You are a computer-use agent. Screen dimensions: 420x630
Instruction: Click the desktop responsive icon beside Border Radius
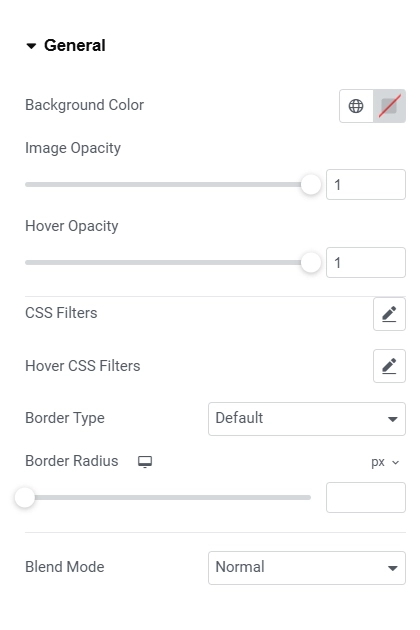145,462
